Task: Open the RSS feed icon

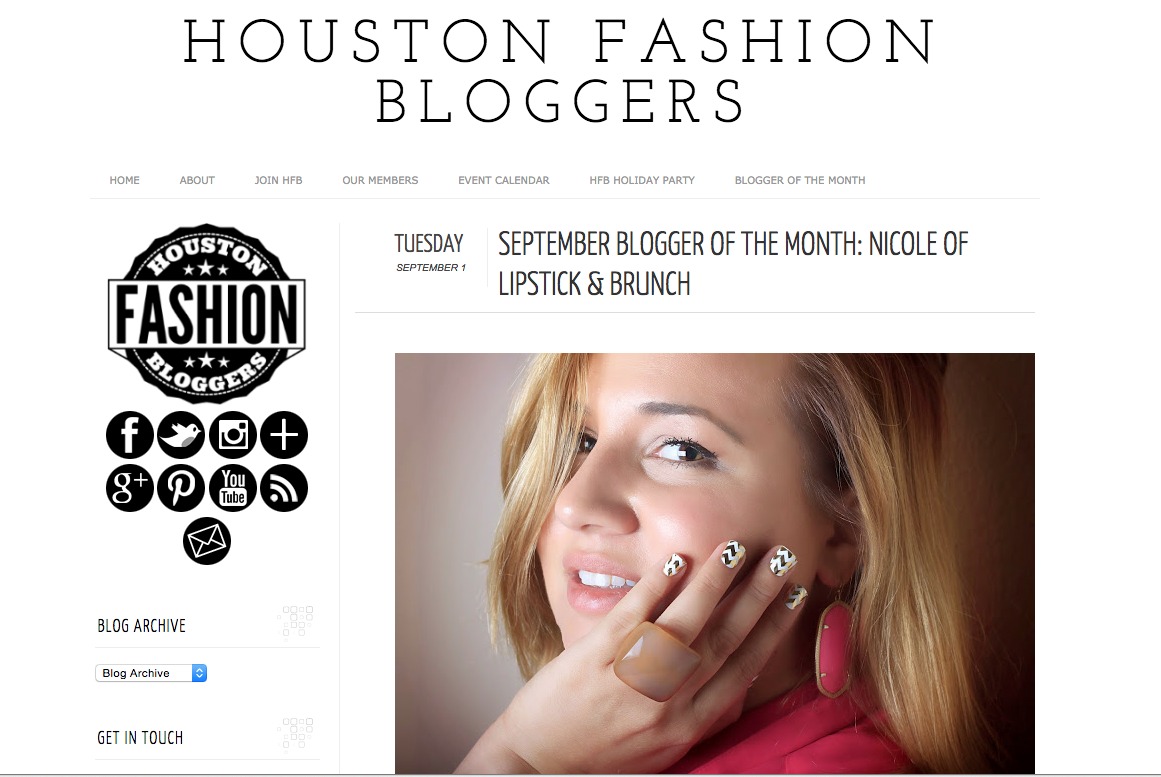Action: point(284,487)
